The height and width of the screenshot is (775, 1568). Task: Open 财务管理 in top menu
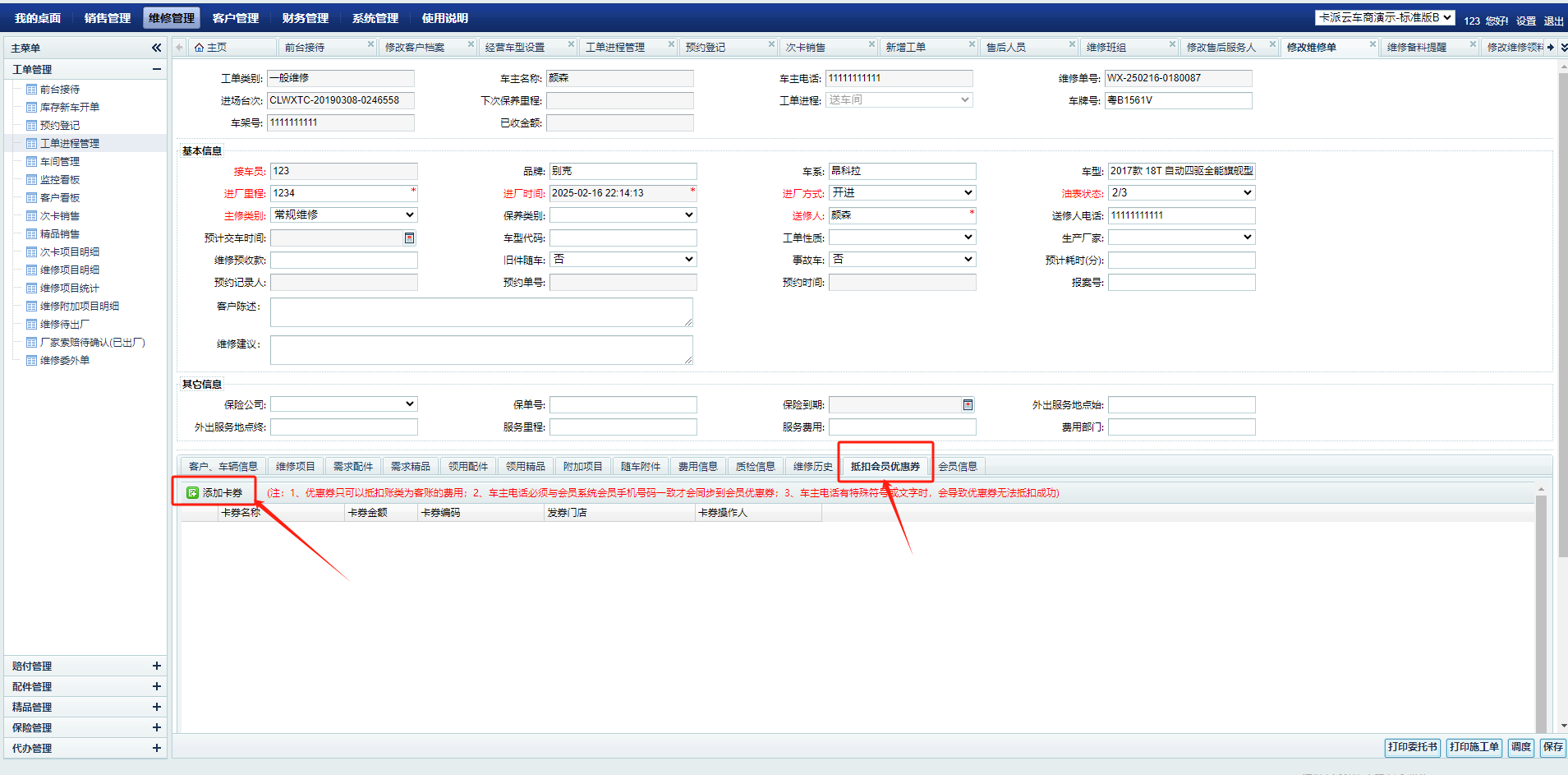(x=305, y=18)
